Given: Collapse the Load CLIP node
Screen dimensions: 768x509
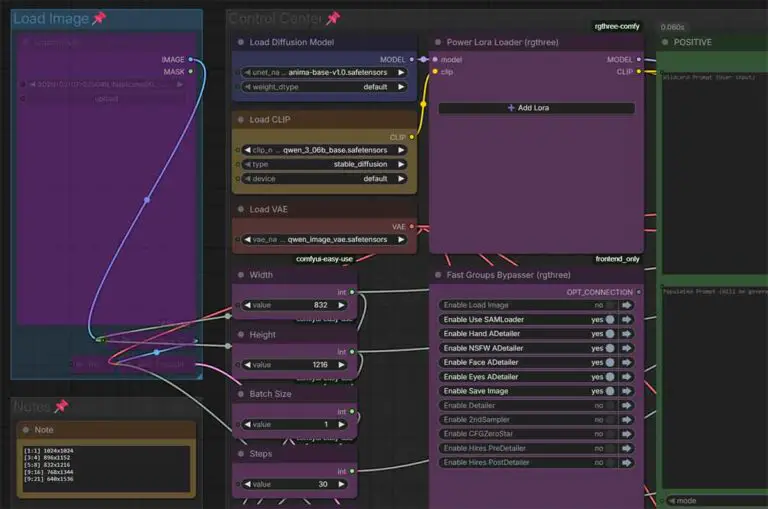Looking at the screenshot, I should [x=241, y=120].
